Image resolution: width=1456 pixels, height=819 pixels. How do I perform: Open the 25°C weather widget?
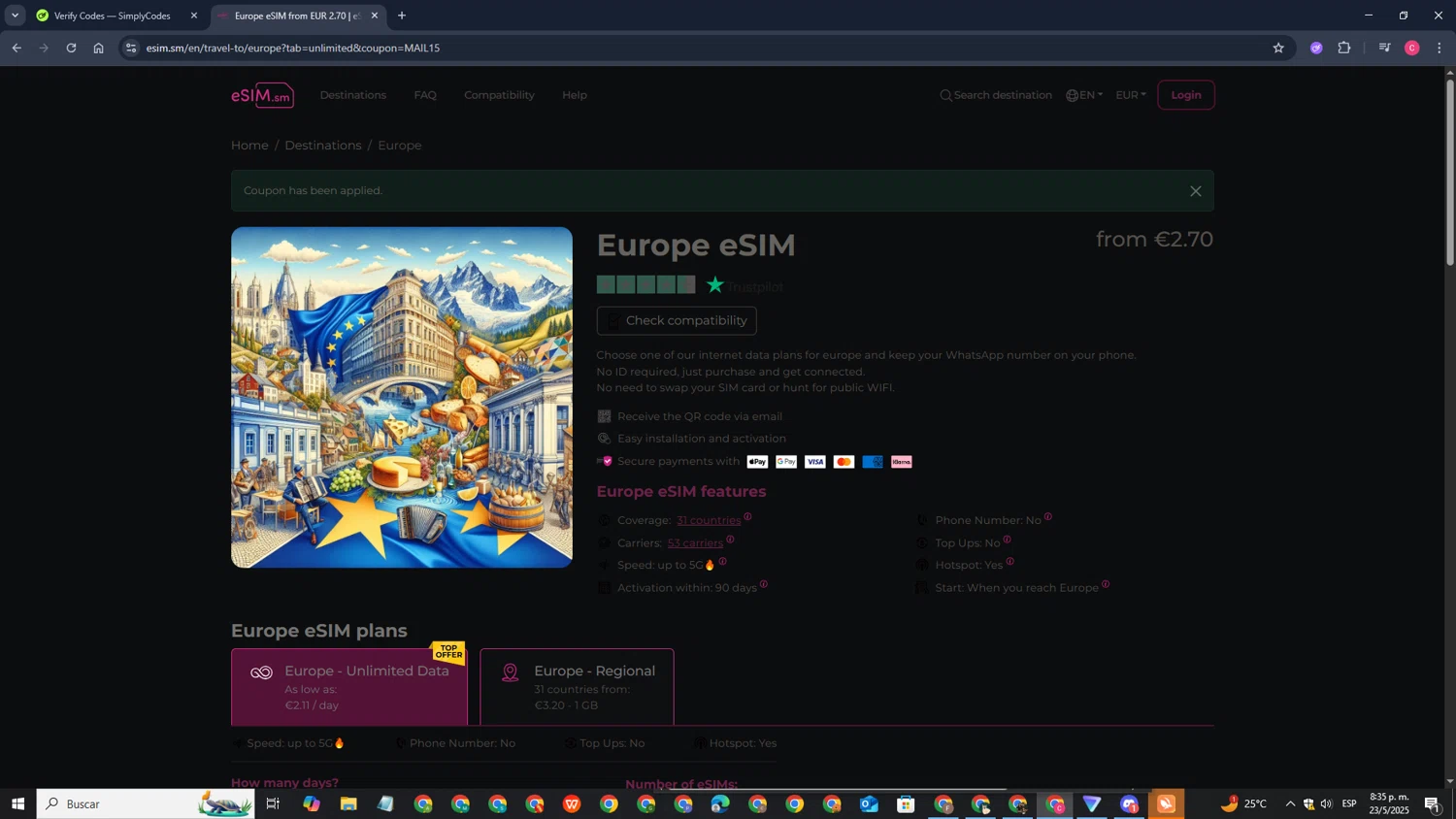1243,803
